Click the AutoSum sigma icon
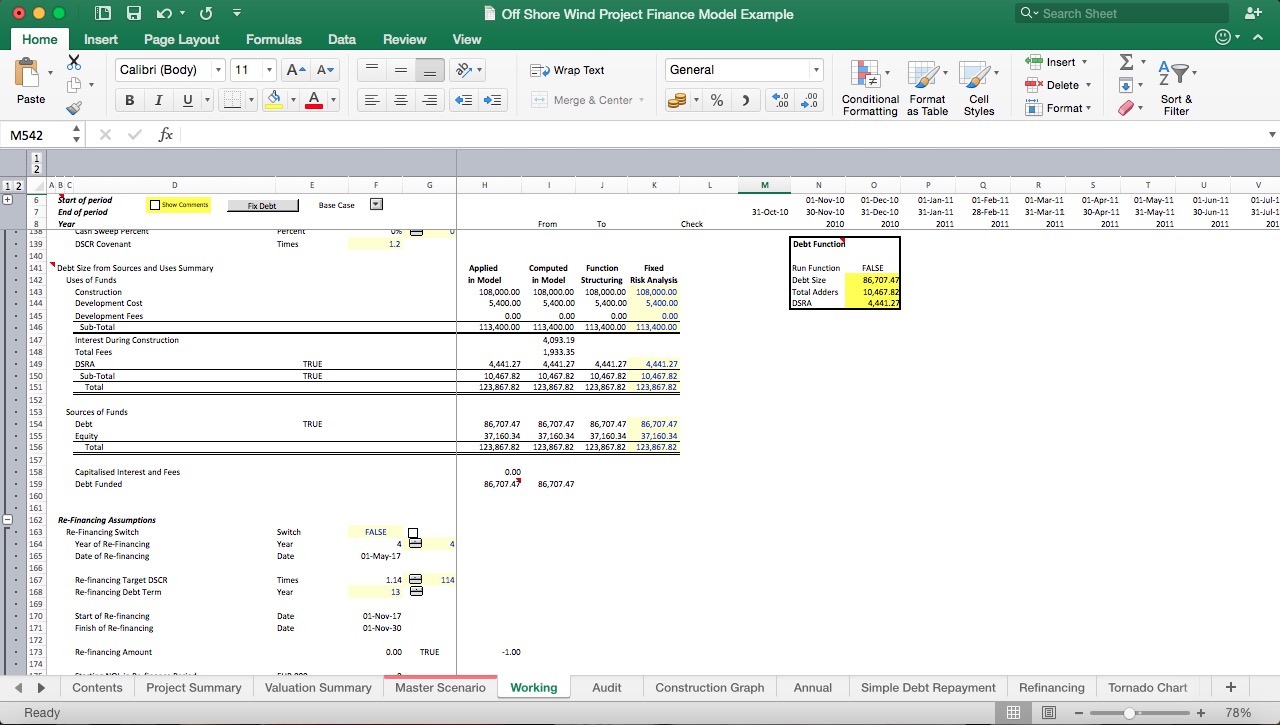This screenshot has width=1280, height=725. [1126, 62]
